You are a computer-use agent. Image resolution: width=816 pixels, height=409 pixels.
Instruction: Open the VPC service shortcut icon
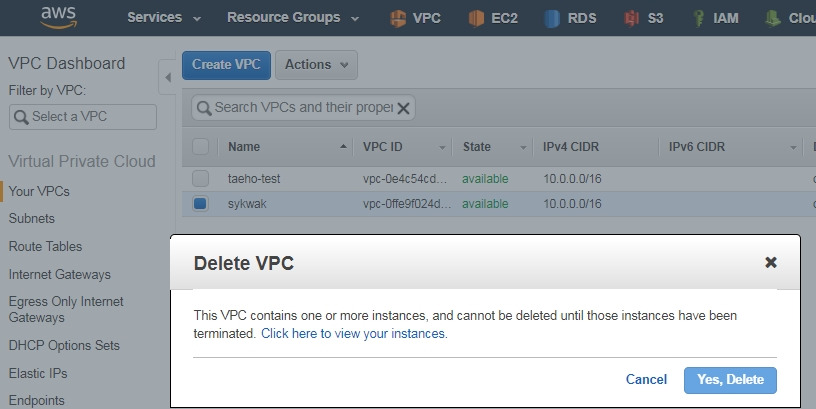(398, 18)
